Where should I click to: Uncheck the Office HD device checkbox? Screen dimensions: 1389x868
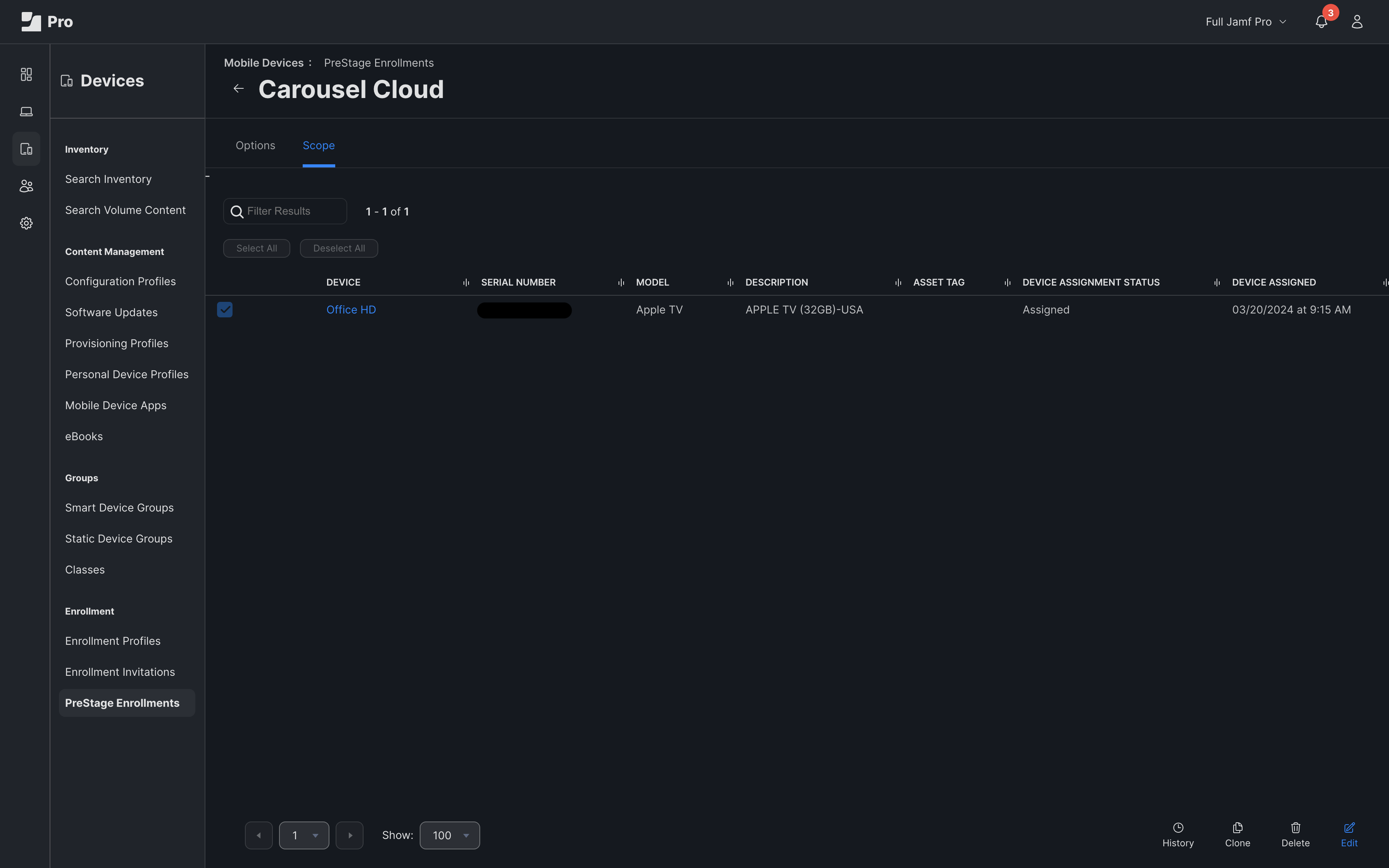[224, 310]
